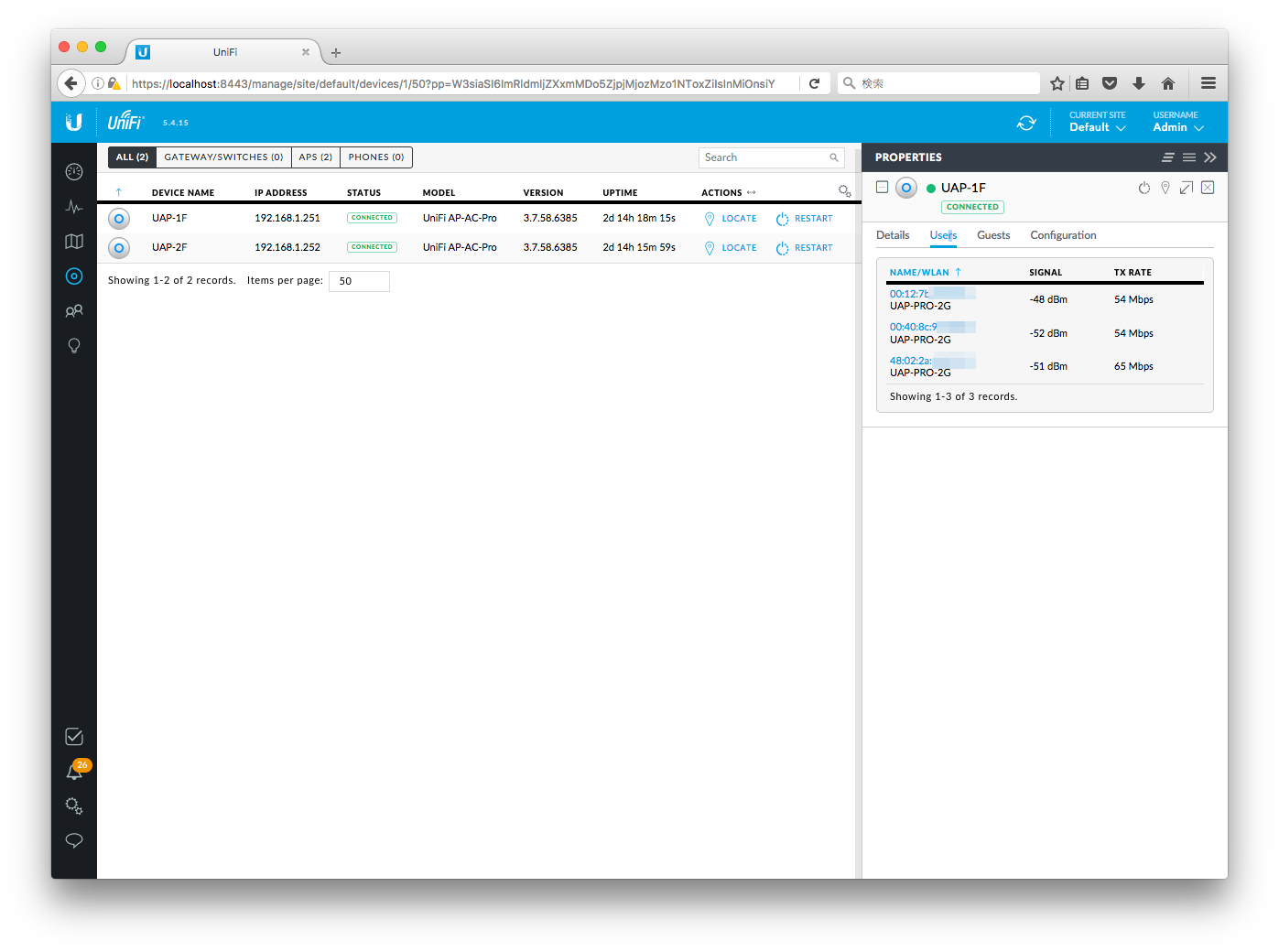Open the Devices icon in the sidebar
The image size is (1279, 952).
[74, 276]
